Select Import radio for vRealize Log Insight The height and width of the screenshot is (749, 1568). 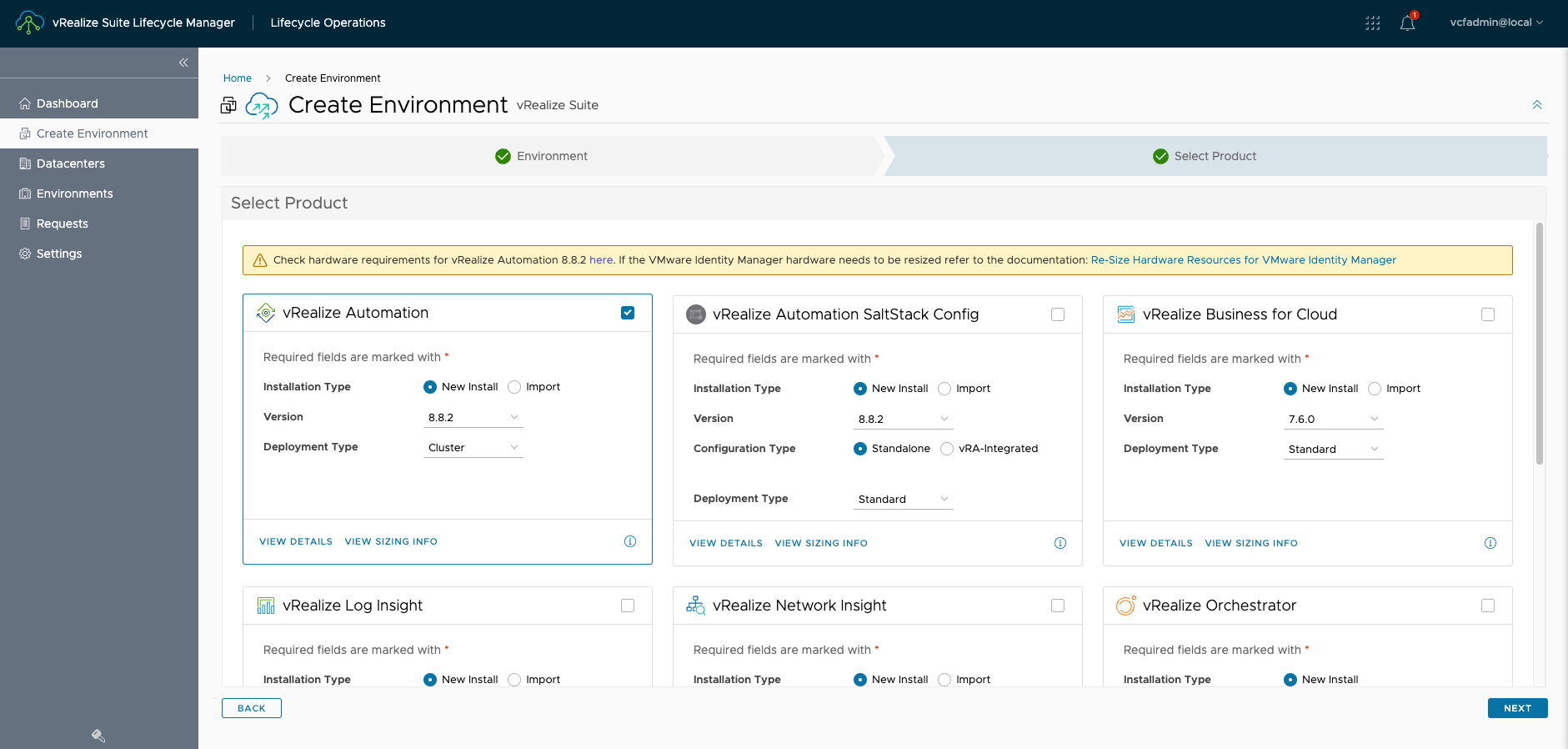pos(514,680)
